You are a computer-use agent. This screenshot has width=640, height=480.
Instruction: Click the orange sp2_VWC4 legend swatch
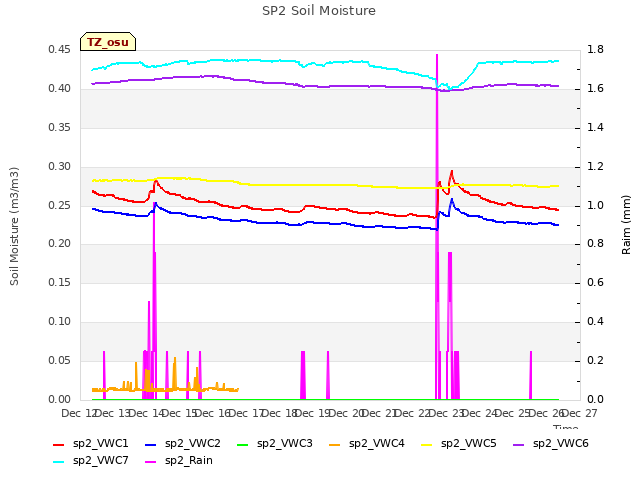pos(335,445)
